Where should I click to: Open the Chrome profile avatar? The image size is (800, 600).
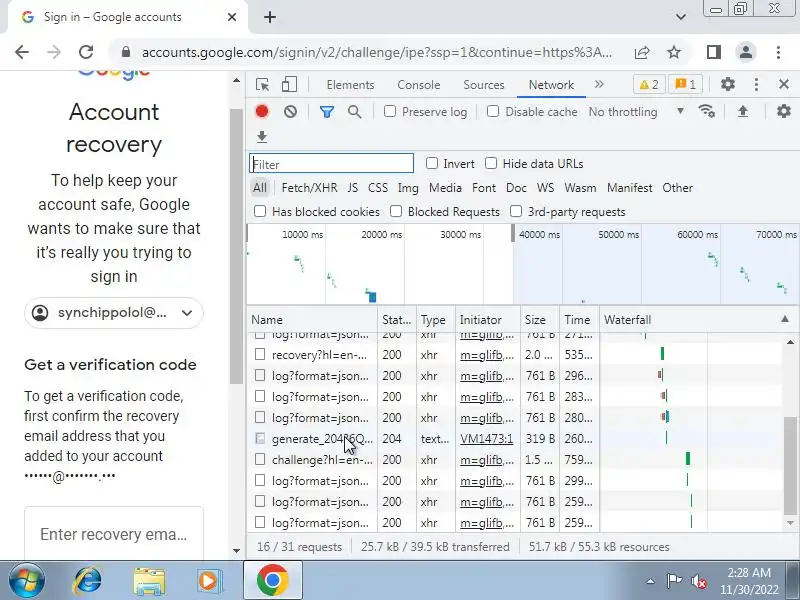745,52
